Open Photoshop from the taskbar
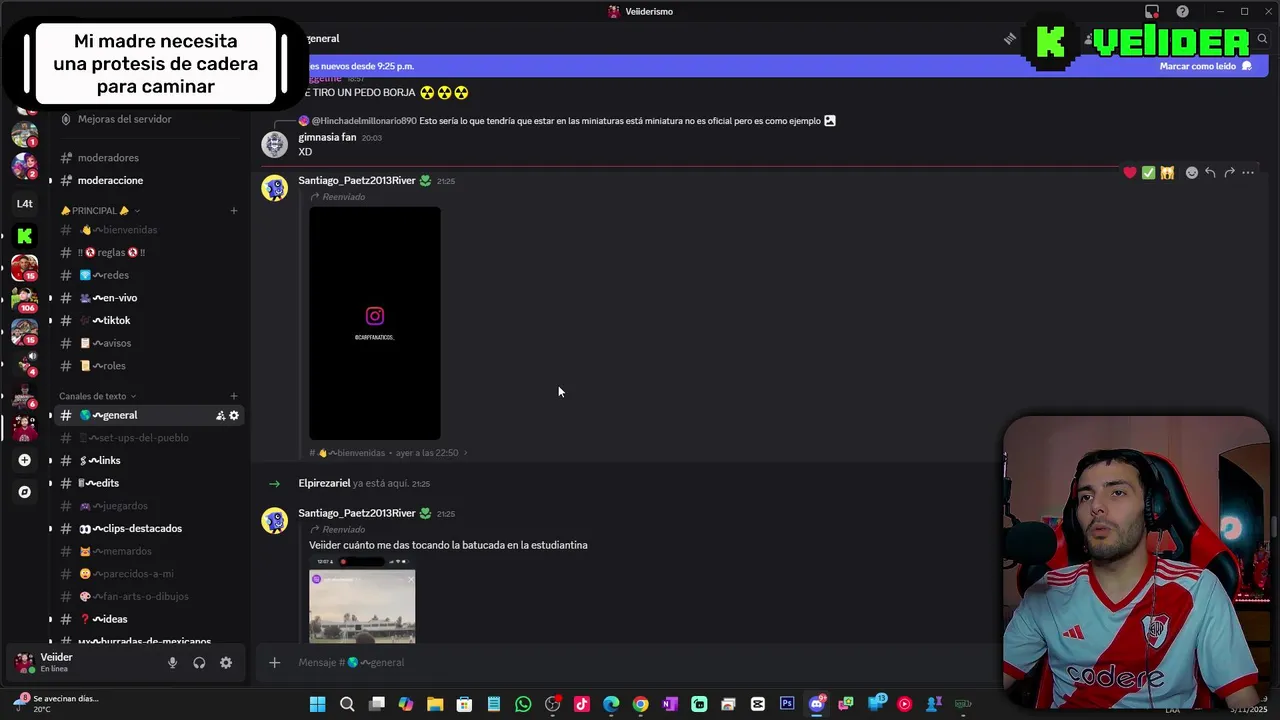The height and width of the screenshot is (720, 1280). pyautogui.click(x=787, y=704)
